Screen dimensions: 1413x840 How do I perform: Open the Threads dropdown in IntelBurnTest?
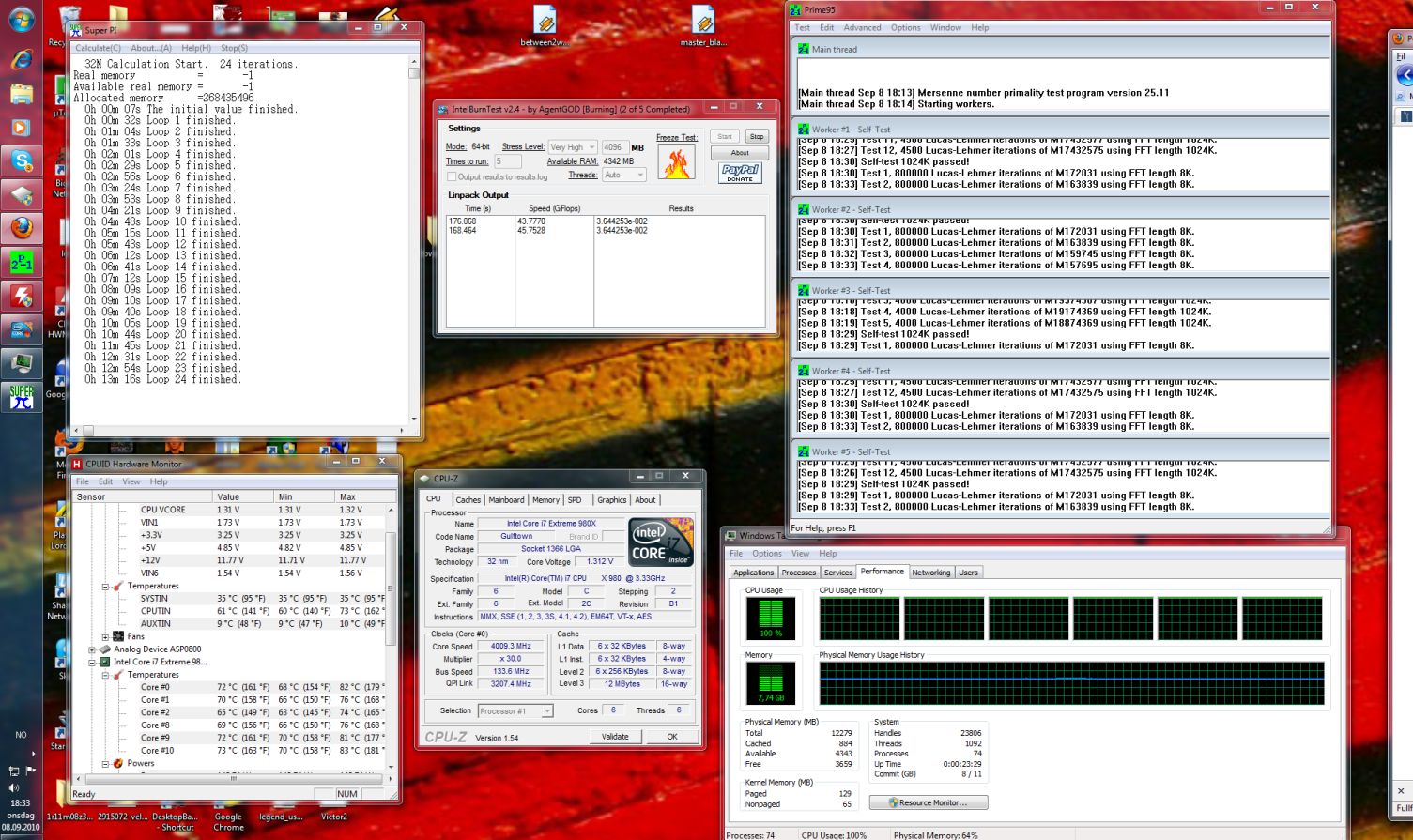pyautogui.click(x=623, y=175)
